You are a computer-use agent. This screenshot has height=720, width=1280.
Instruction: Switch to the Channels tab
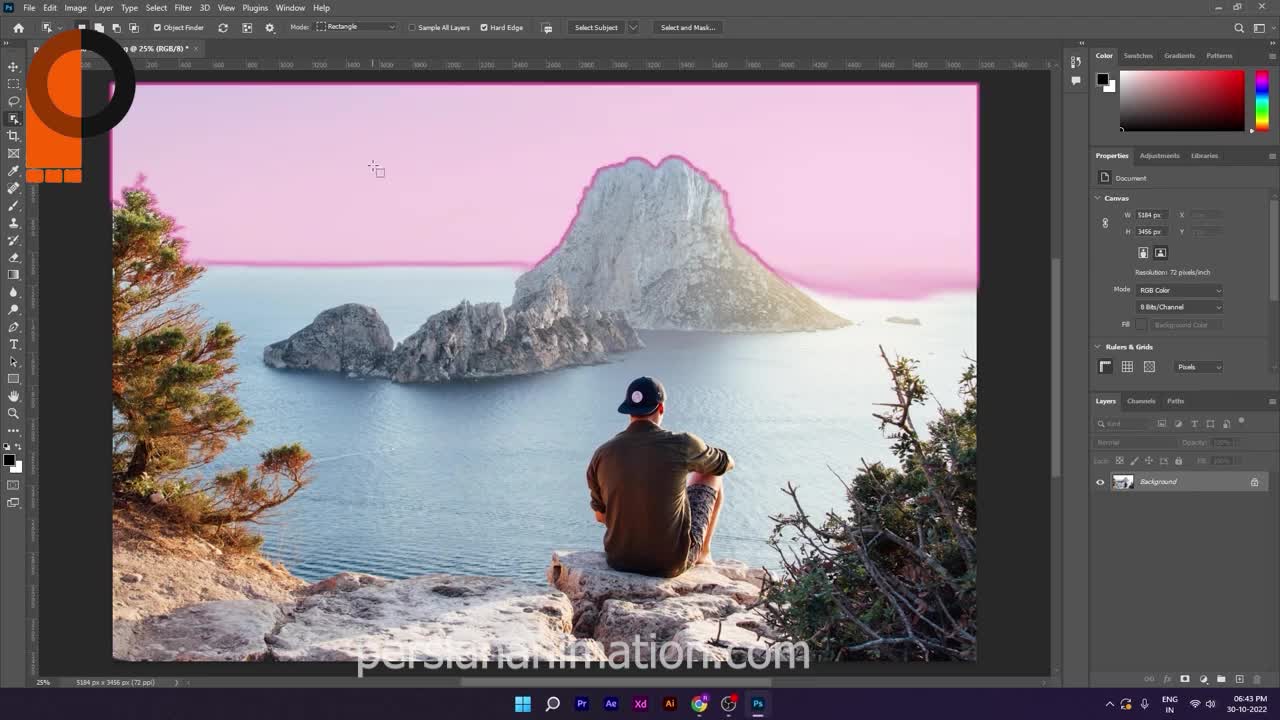1141,401
